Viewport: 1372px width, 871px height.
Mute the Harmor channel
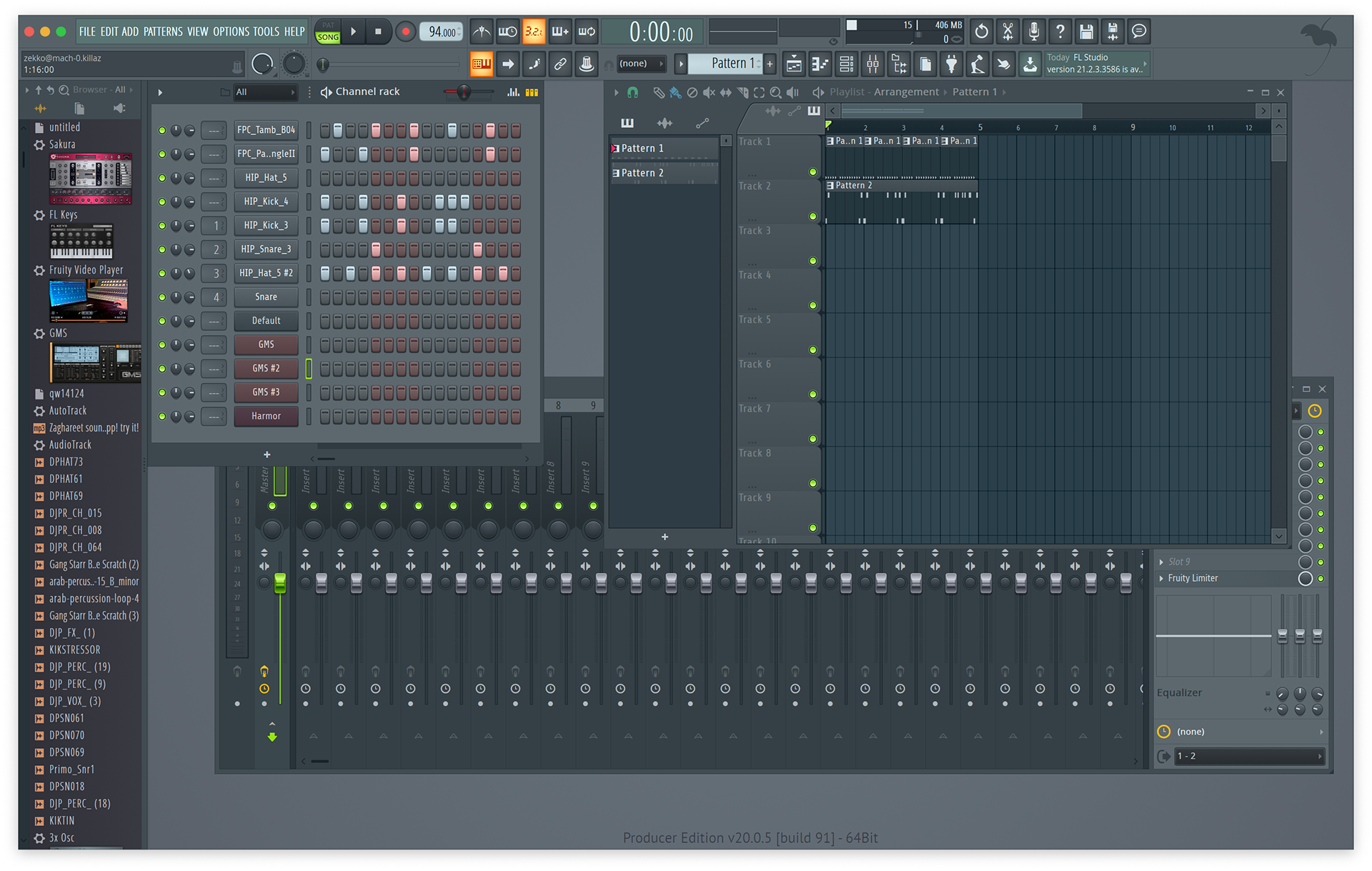click(162, 416)
